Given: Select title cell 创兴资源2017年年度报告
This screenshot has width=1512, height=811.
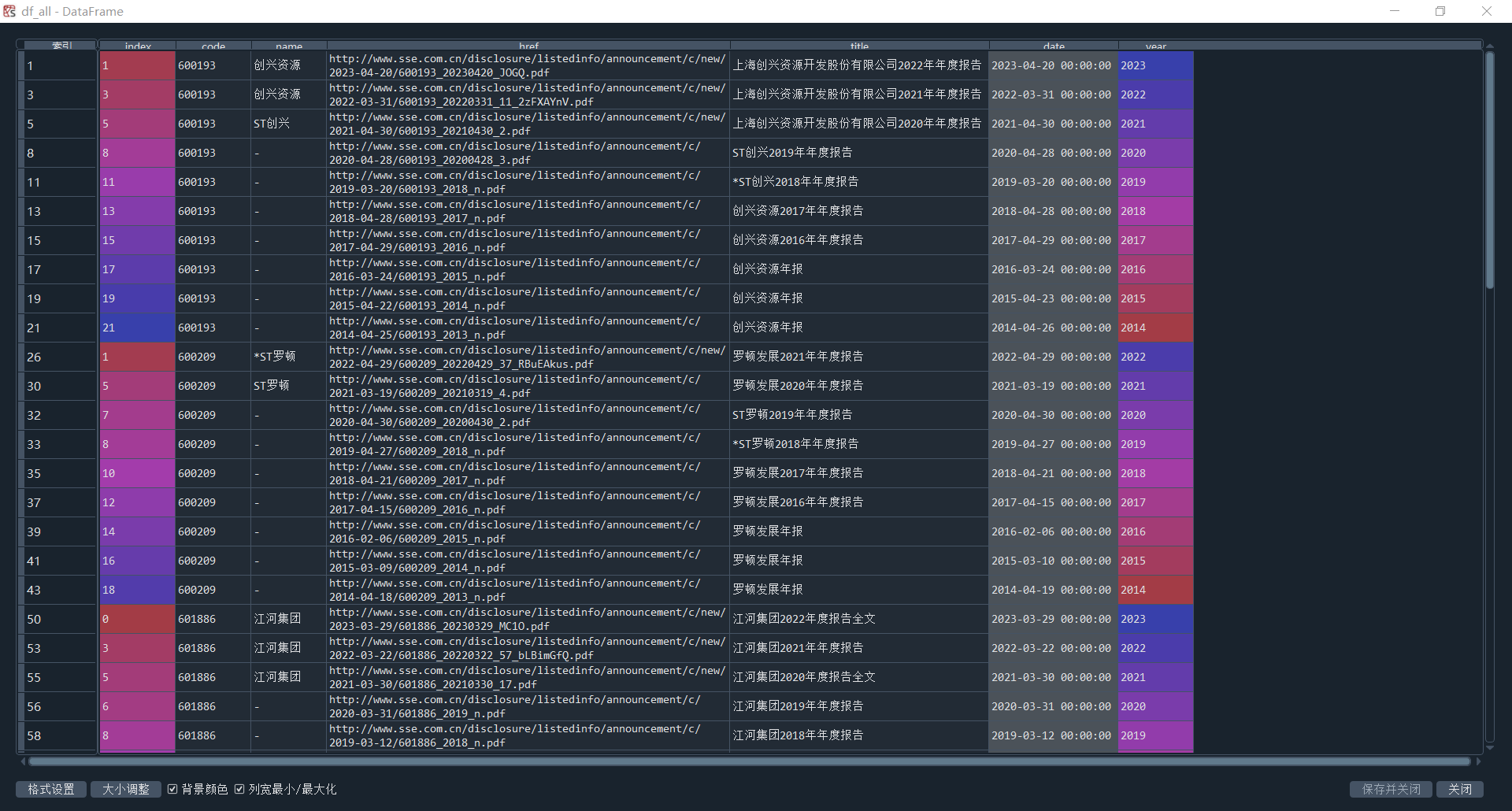Looking at the screenshot, I should tap(859, 211).
